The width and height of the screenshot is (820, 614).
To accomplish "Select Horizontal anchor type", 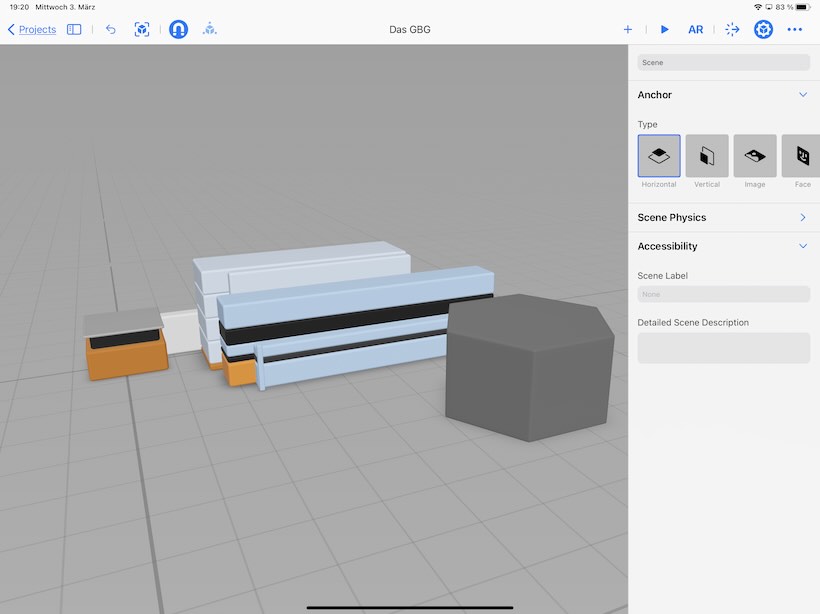I will (659, 156).
